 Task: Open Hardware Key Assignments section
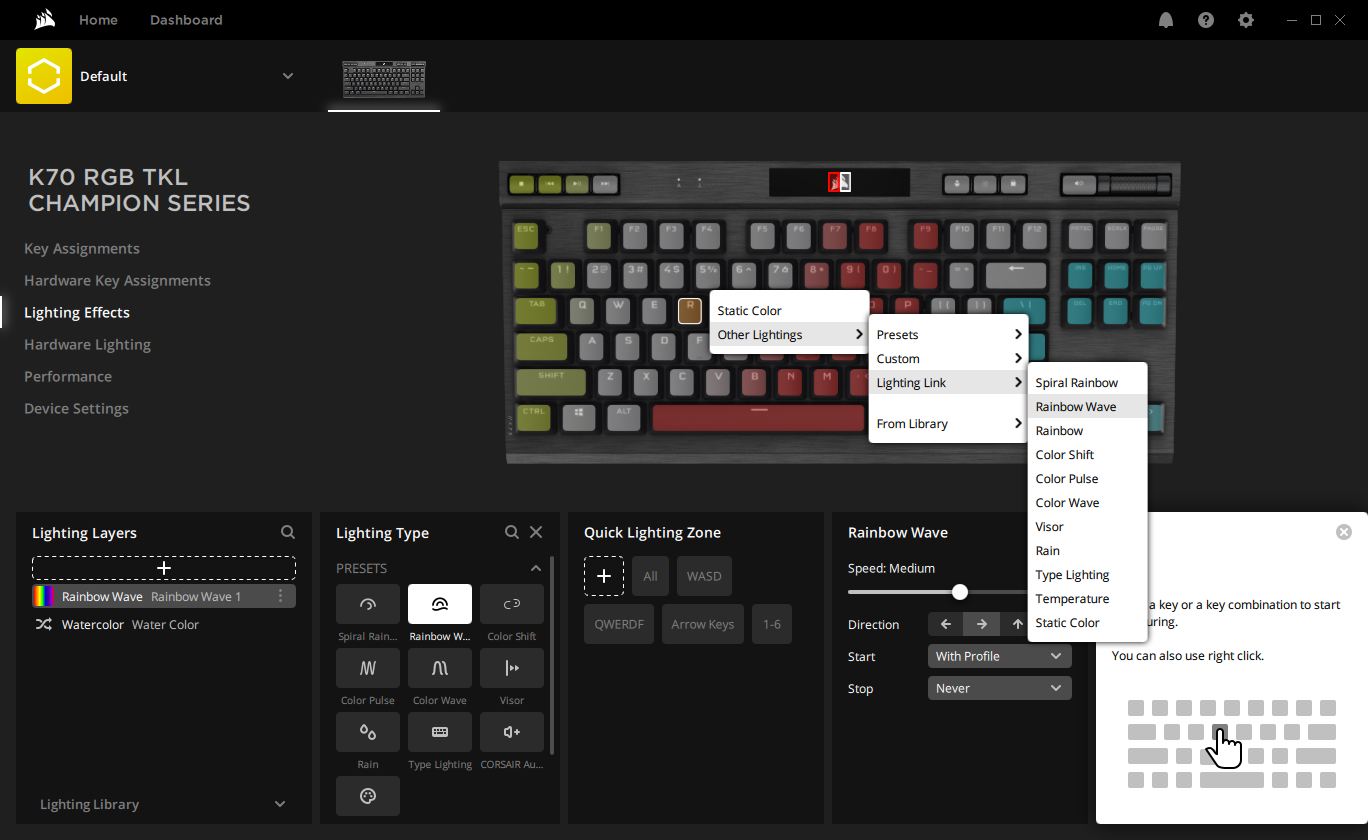point(117,281)
